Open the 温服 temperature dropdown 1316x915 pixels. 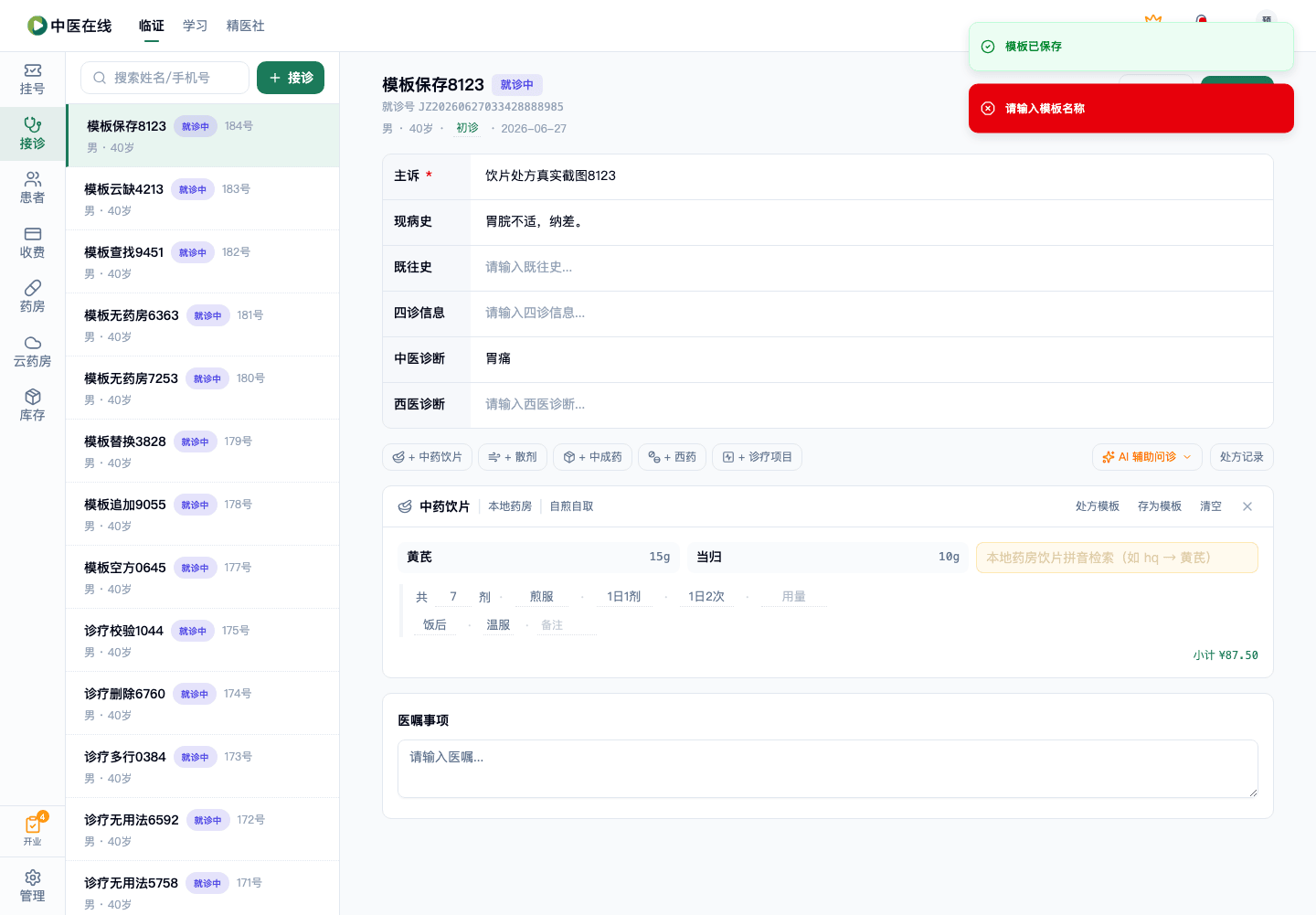pyautogui.click(x=498, y=625)
